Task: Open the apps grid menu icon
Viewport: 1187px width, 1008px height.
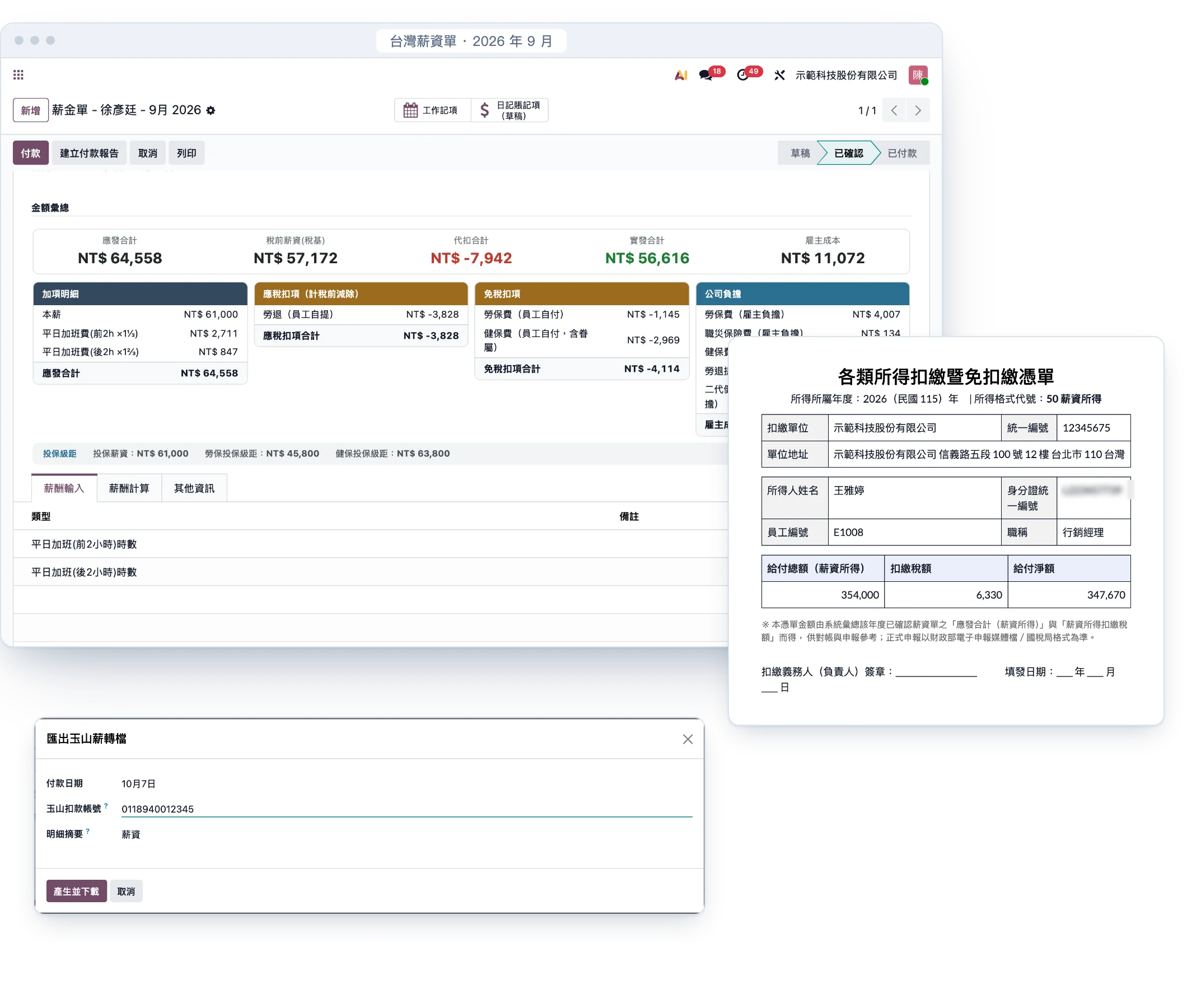Action: [18, 75]
